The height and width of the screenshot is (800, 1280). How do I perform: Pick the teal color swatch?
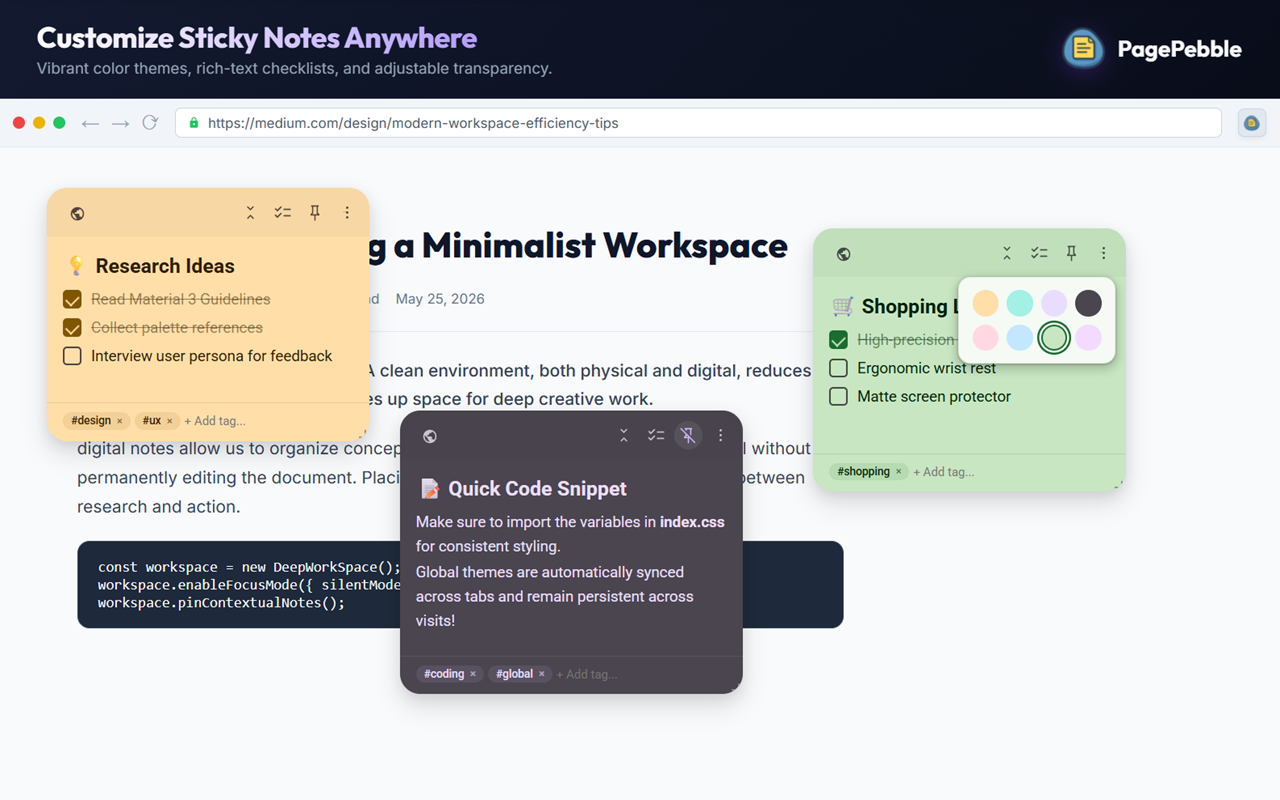coord(1019,303)
